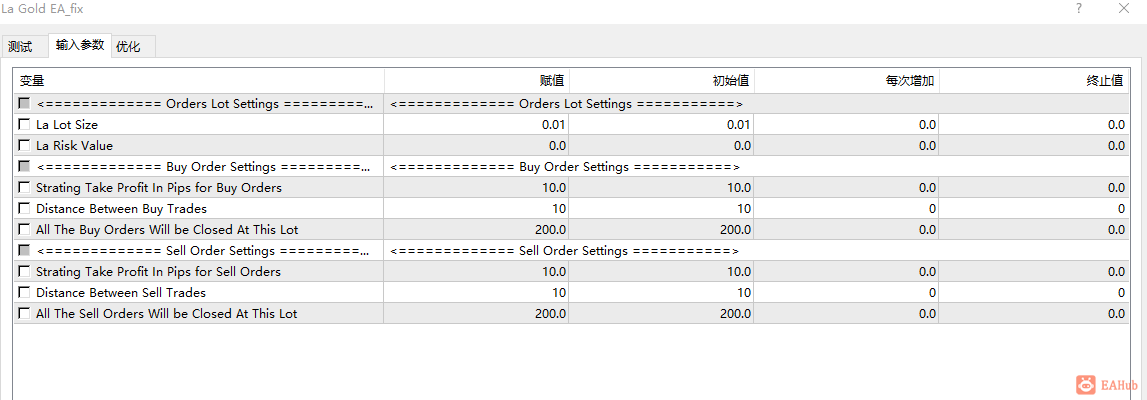
Task: Check Distance Between Buy Trades checkbox
Action: coord(24,209)
